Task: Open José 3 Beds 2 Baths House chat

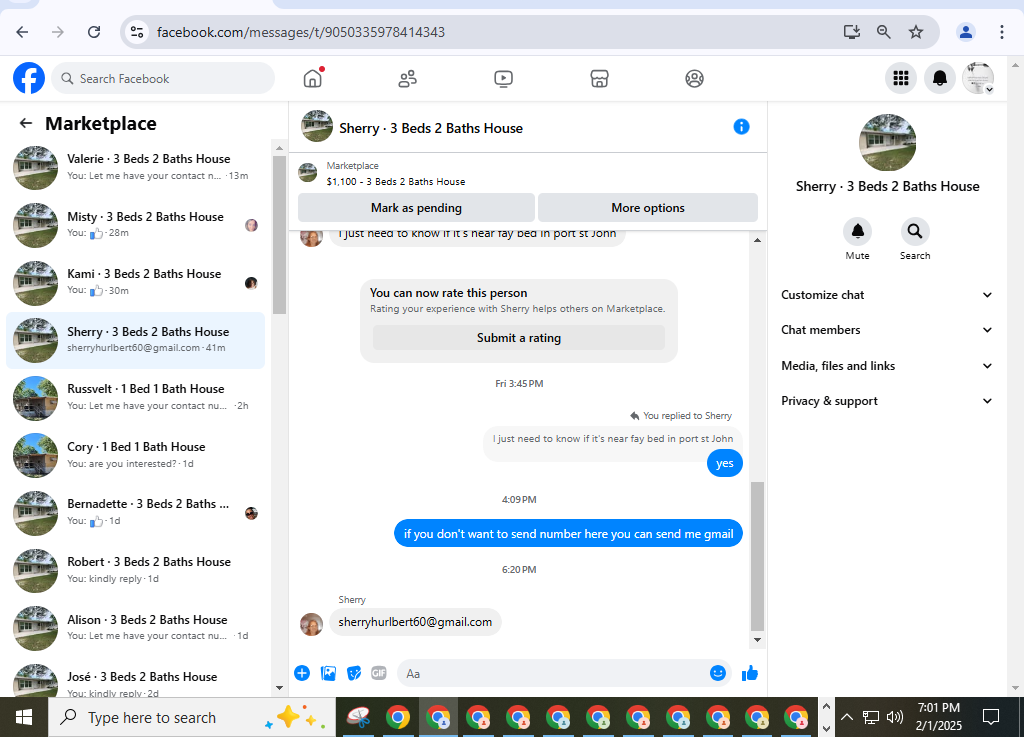Action: pos(136,679)
